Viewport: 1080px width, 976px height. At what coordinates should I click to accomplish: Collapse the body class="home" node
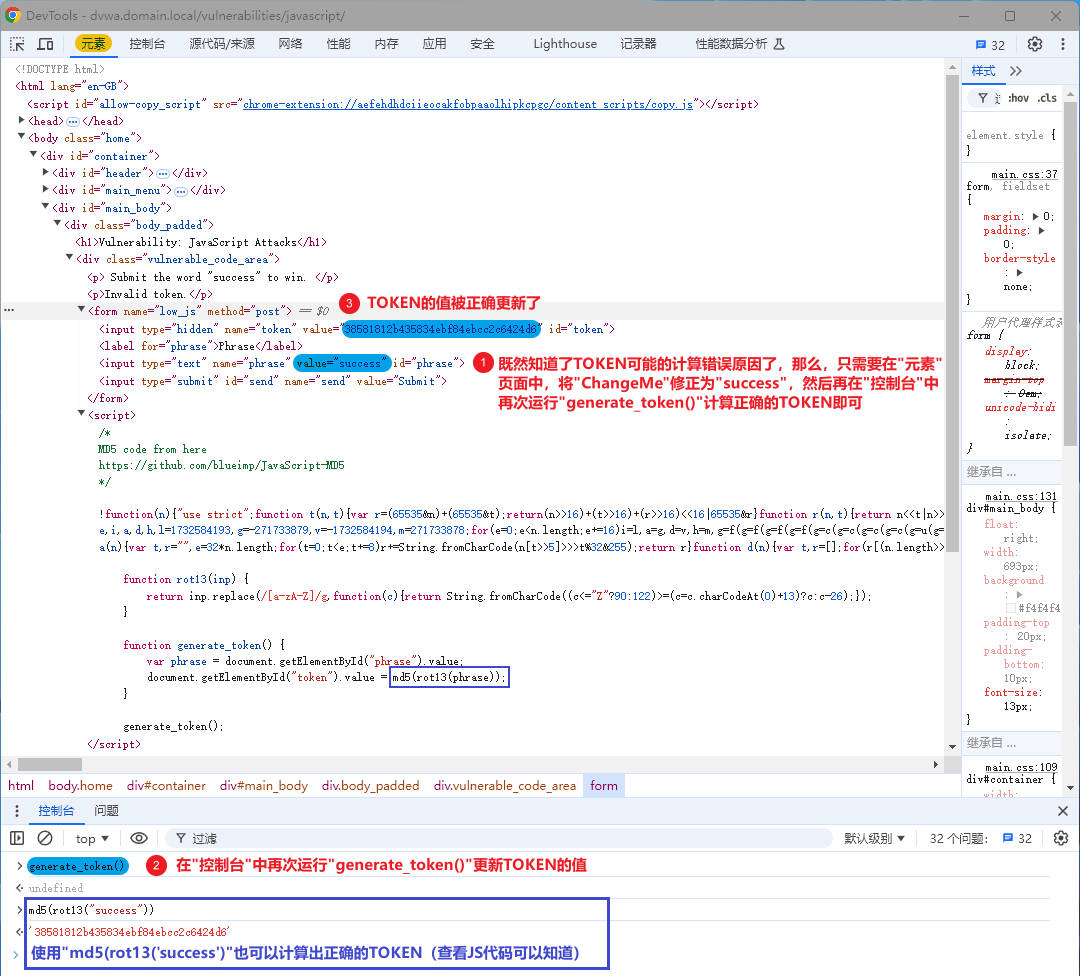tap(21, 137)
